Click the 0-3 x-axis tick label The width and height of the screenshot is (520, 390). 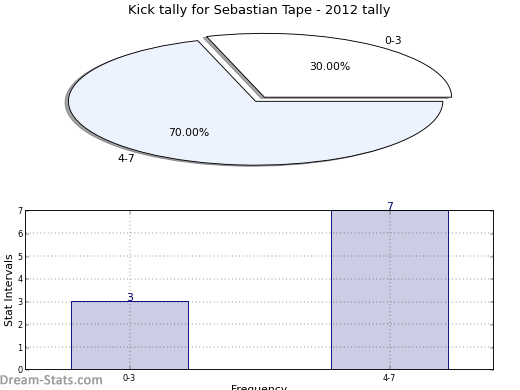tap(129, 378)
